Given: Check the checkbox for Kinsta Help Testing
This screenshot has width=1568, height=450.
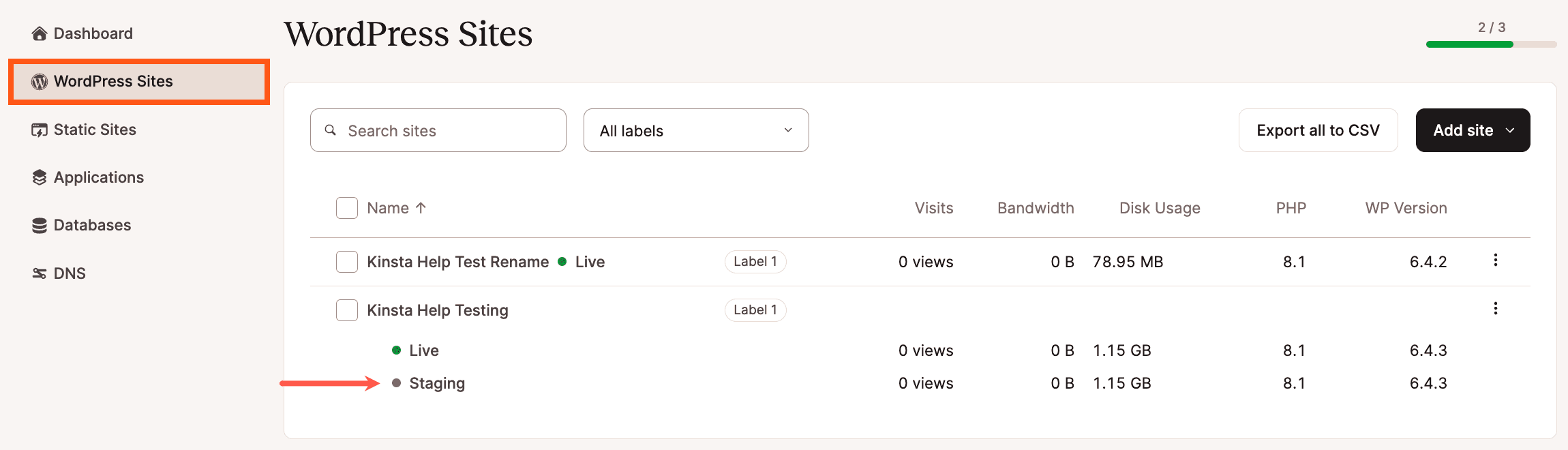Looking at the screenshot, I should (x=347, y=310).
